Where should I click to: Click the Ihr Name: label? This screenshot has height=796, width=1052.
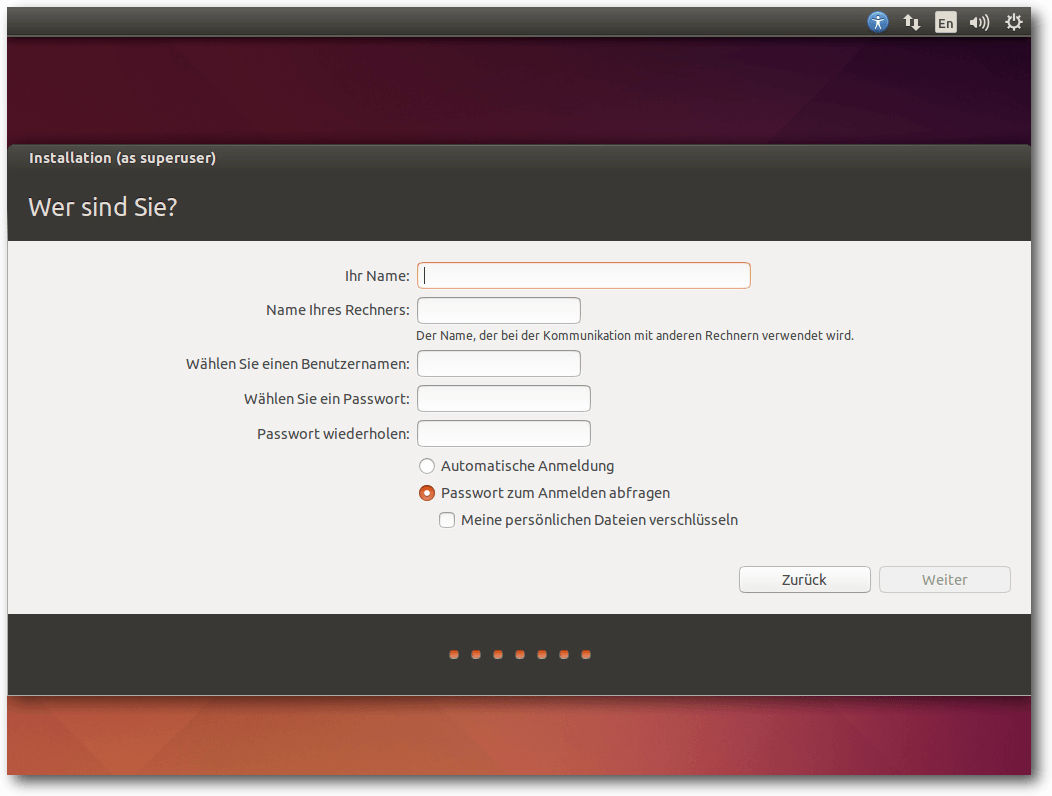tap(377, 276)
